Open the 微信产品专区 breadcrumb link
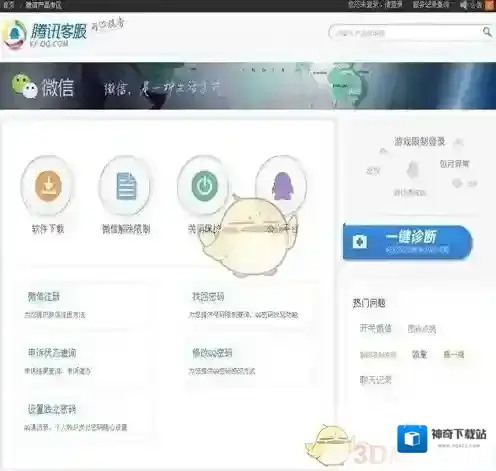Viewport: 496px width, 471px height. (43, 5)
